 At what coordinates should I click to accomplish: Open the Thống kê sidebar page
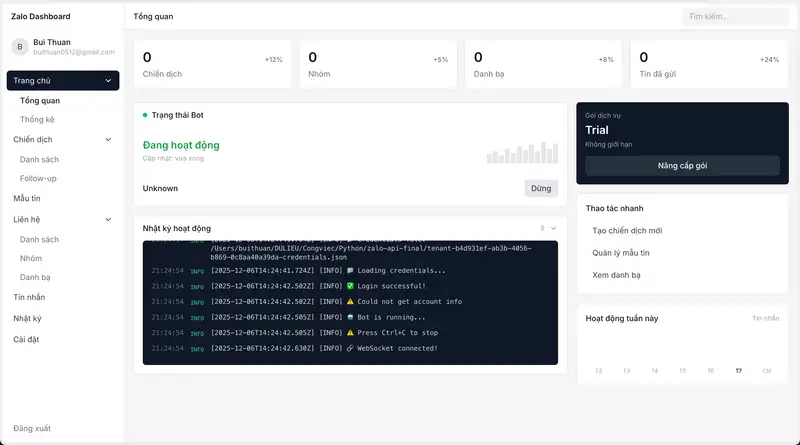[x=37, y=120]
